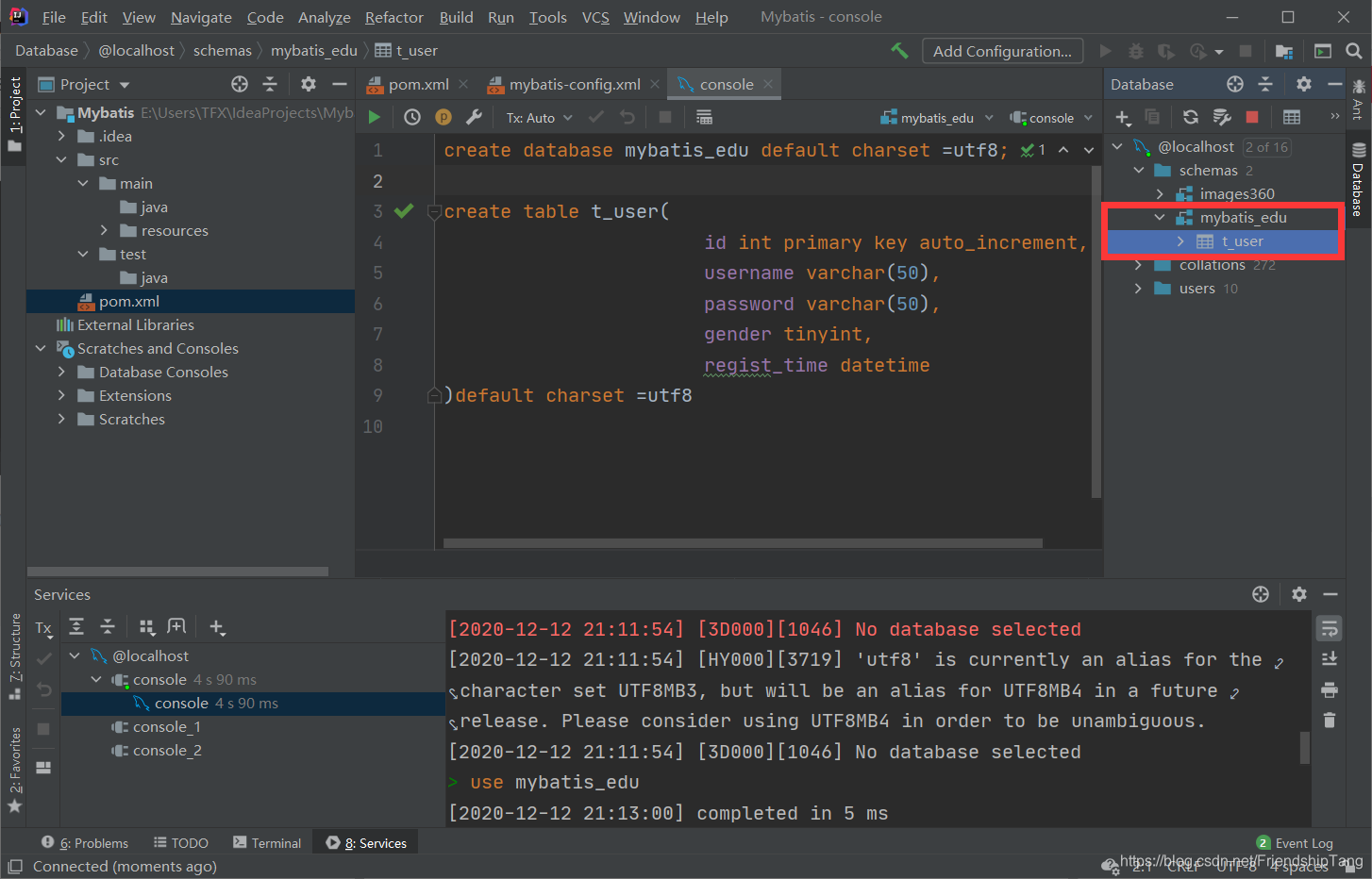Run the console query with Execute button
1372x879 pixels.
pos(375,117)
